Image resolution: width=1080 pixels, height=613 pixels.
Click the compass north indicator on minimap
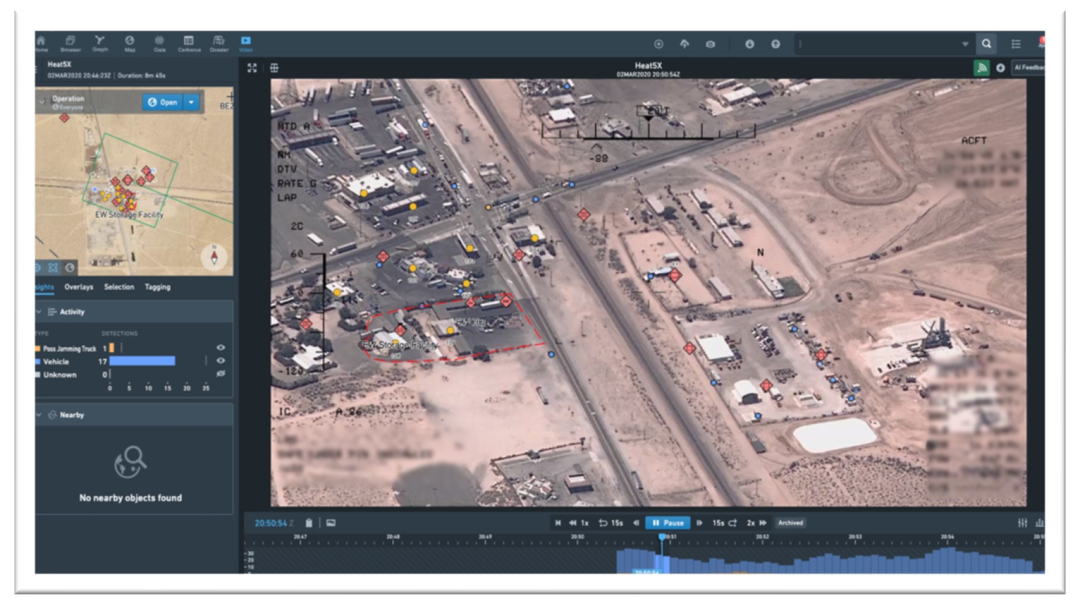(x=214, y=257)
